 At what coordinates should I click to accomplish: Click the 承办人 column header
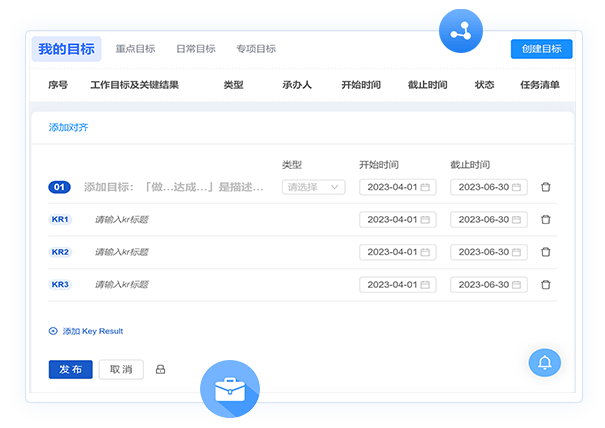point(297,85)
